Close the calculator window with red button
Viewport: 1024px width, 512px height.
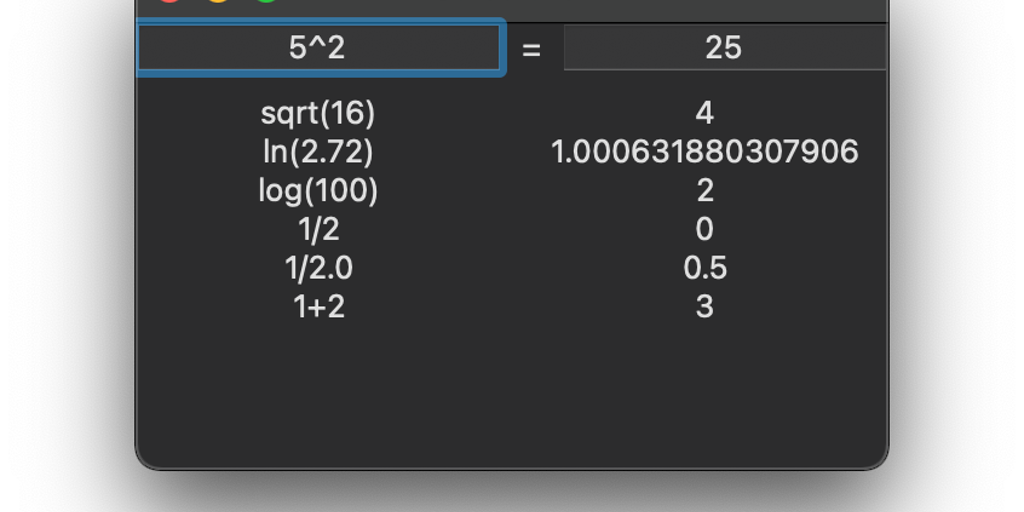(170, 1)
